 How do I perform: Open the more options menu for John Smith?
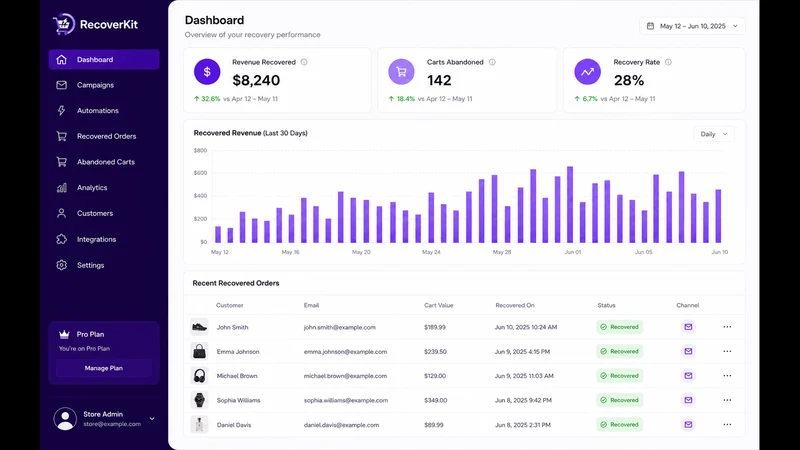pyautogui.click(x=727, y=327)
